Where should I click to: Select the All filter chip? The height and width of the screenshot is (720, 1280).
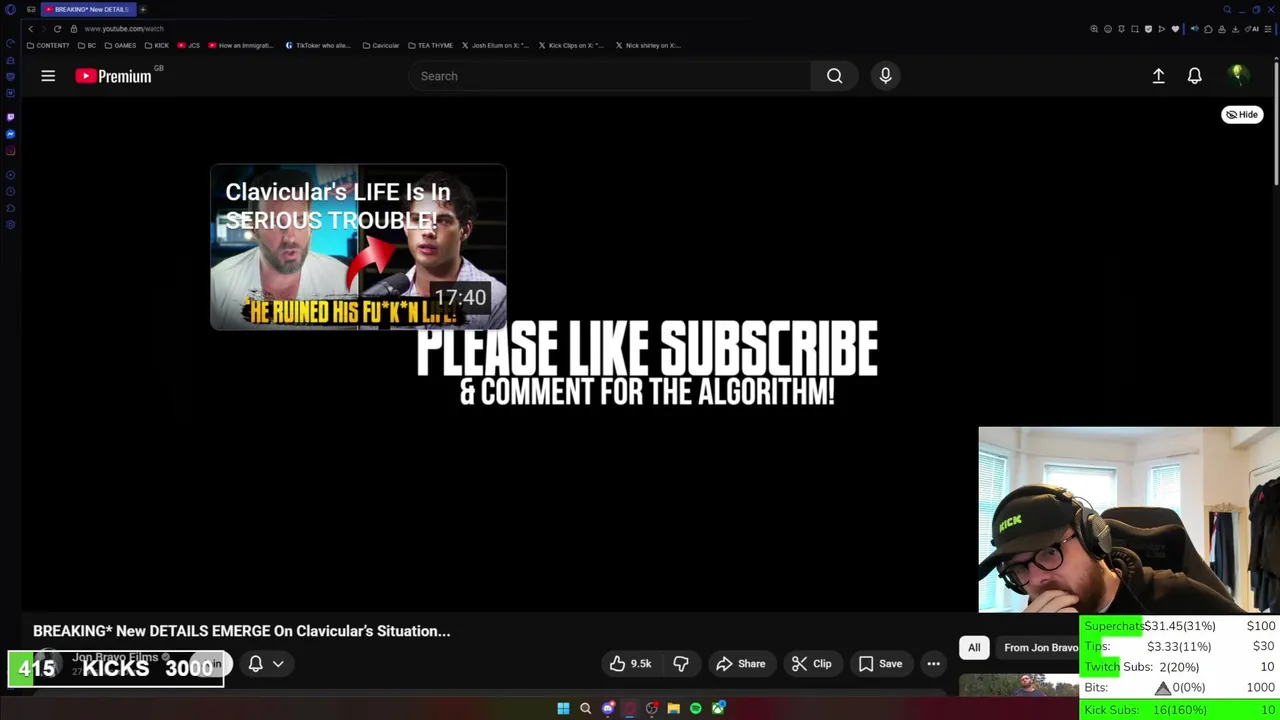tap(974, 648)
